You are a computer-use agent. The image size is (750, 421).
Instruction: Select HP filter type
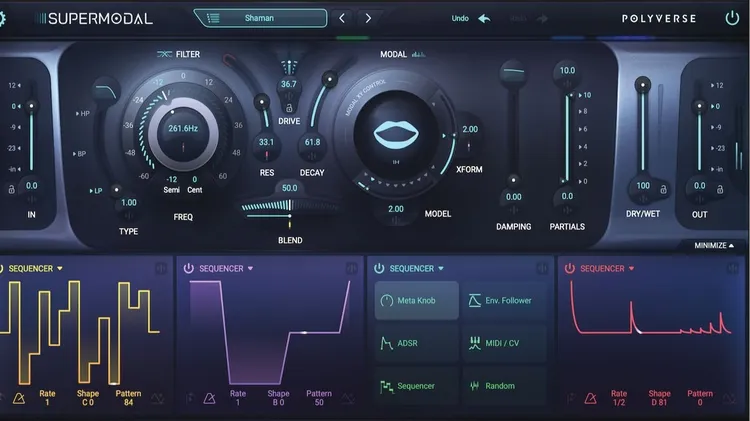coord(83,113)
